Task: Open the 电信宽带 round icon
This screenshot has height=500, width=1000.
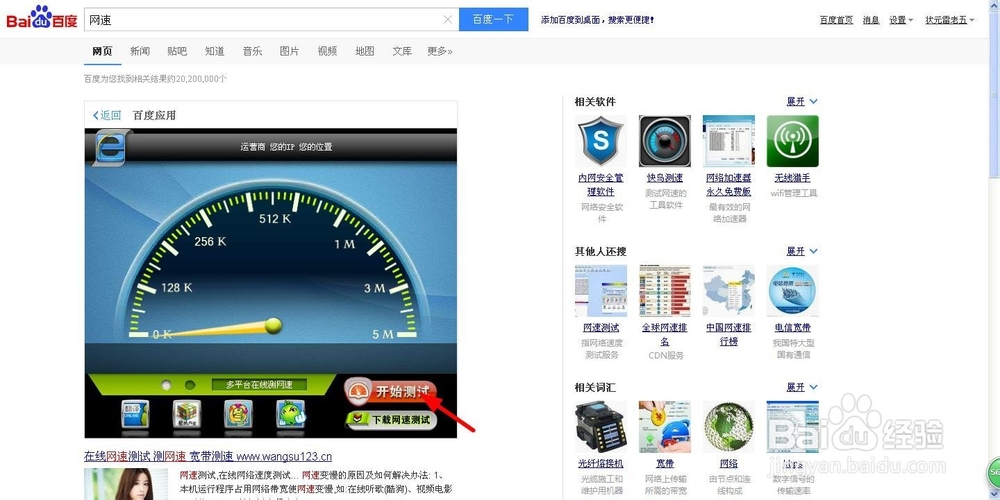Action: 792,291
